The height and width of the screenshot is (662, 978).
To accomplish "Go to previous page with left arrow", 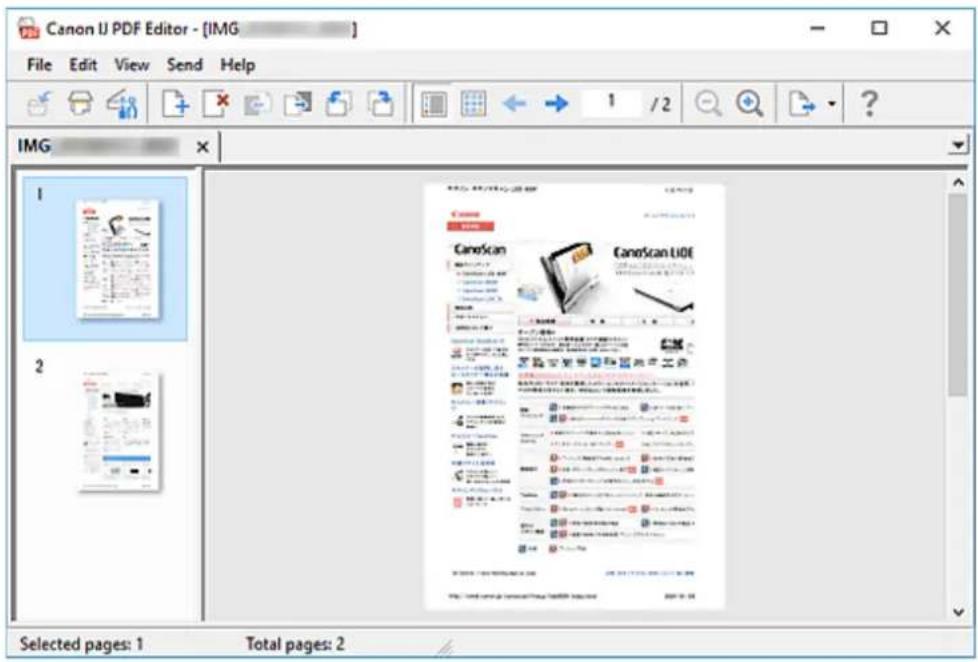I will [x=515, y=104].
